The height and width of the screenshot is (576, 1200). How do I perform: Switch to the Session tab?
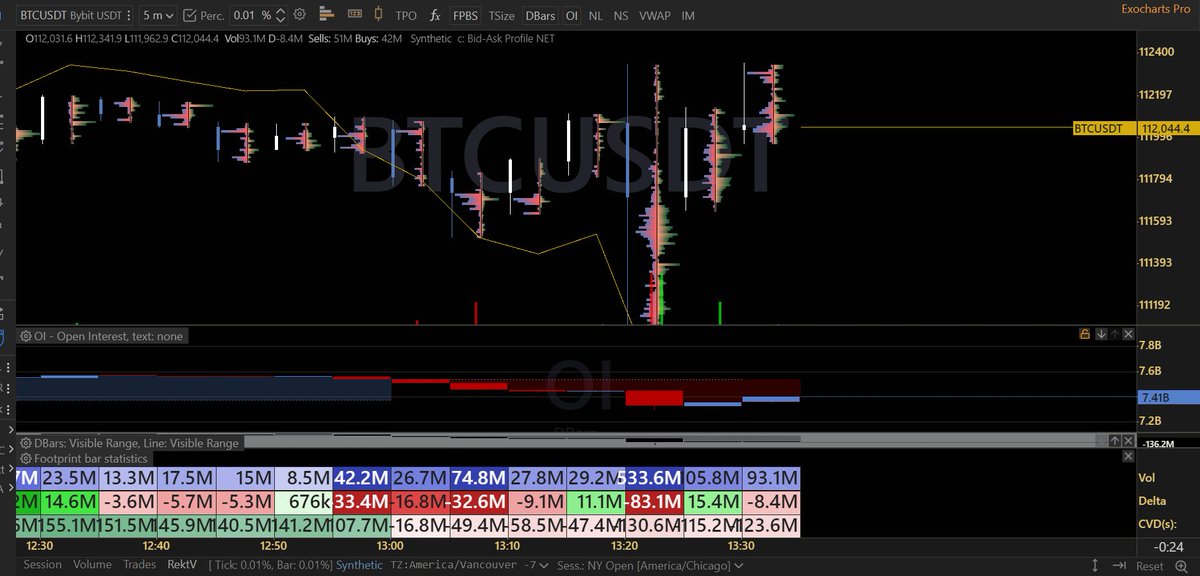[42, 564]
